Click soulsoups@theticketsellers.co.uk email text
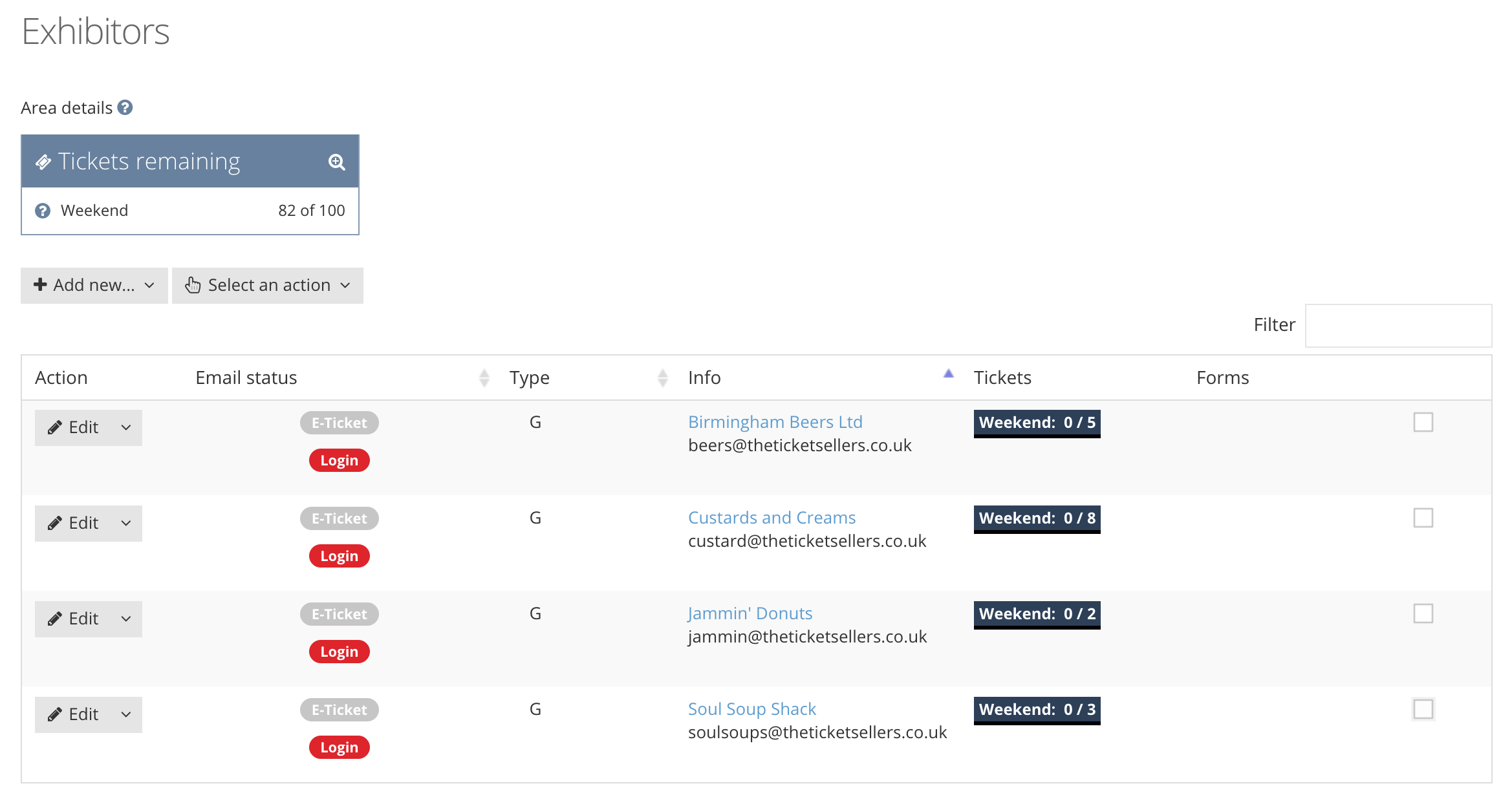This screenshot has height=808, width=1512. pos(817,732)
